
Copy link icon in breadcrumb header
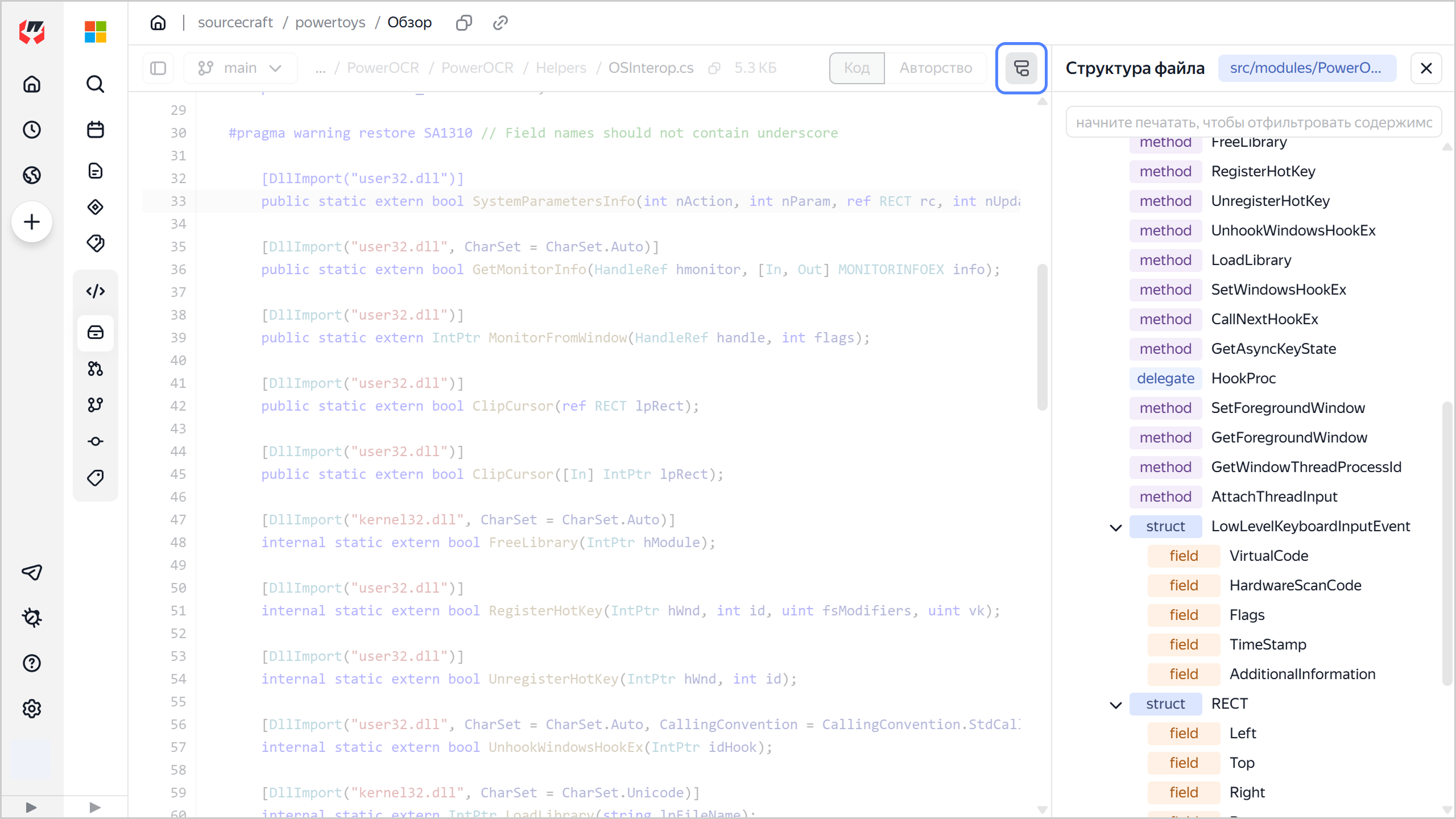tap(500, 23)
